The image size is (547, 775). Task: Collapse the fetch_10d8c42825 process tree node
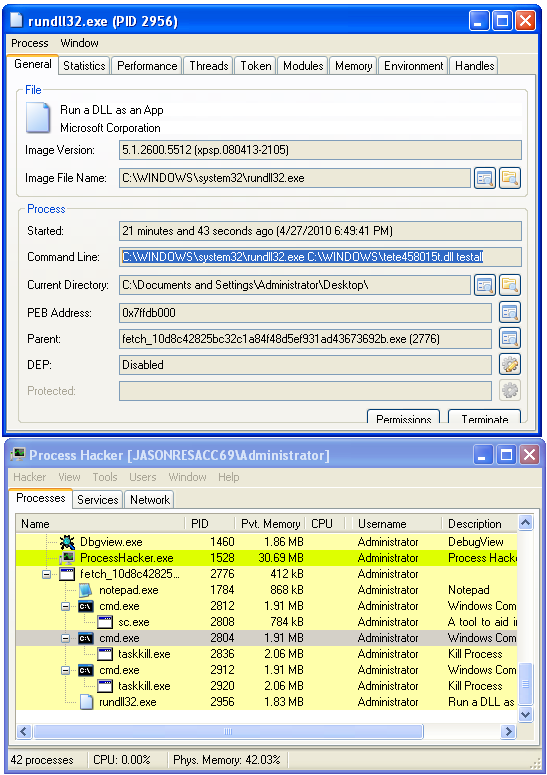pyautogui.click(x=46, y=574)
